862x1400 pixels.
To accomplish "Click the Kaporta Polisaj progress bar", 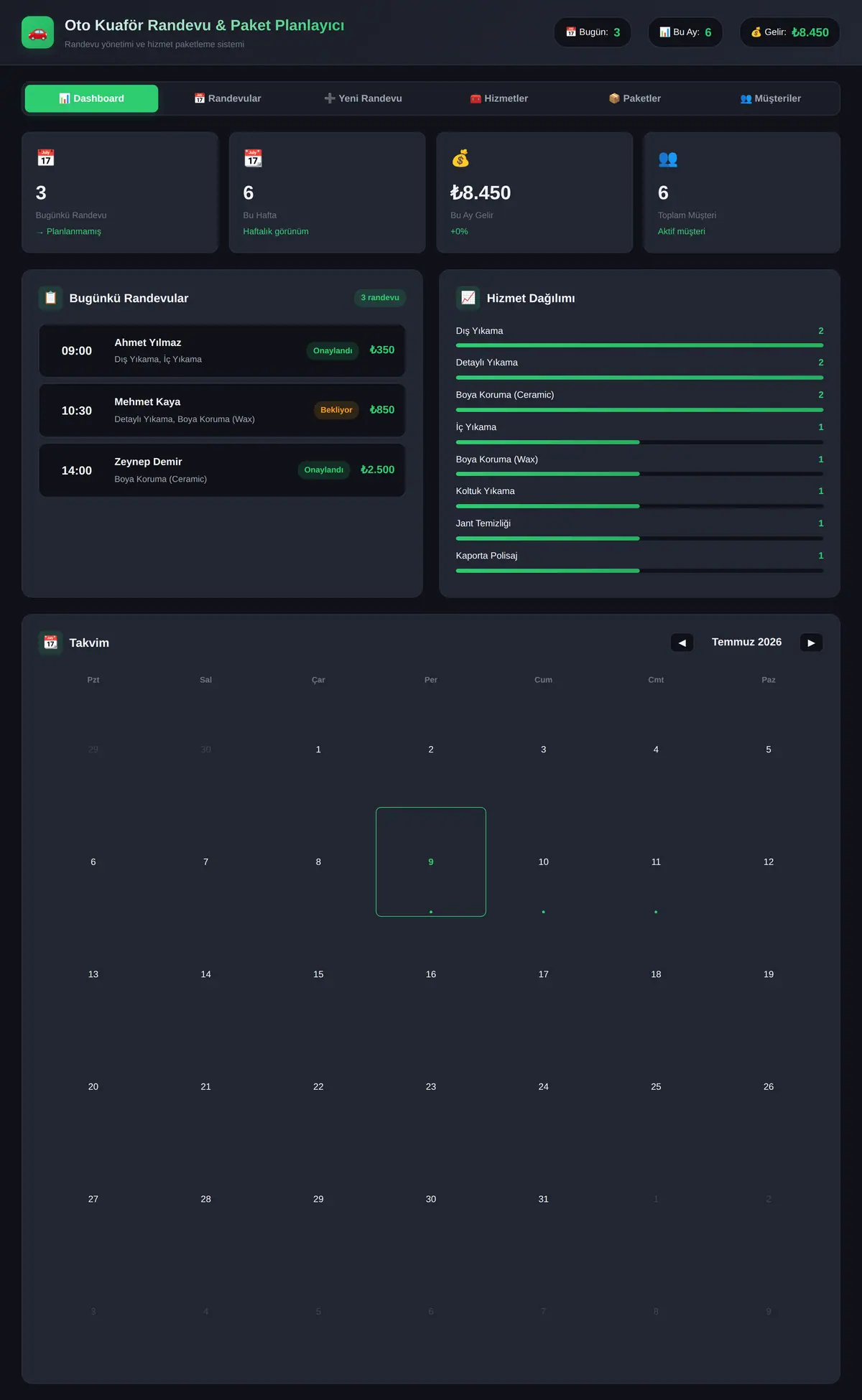I will click(639, 571).
